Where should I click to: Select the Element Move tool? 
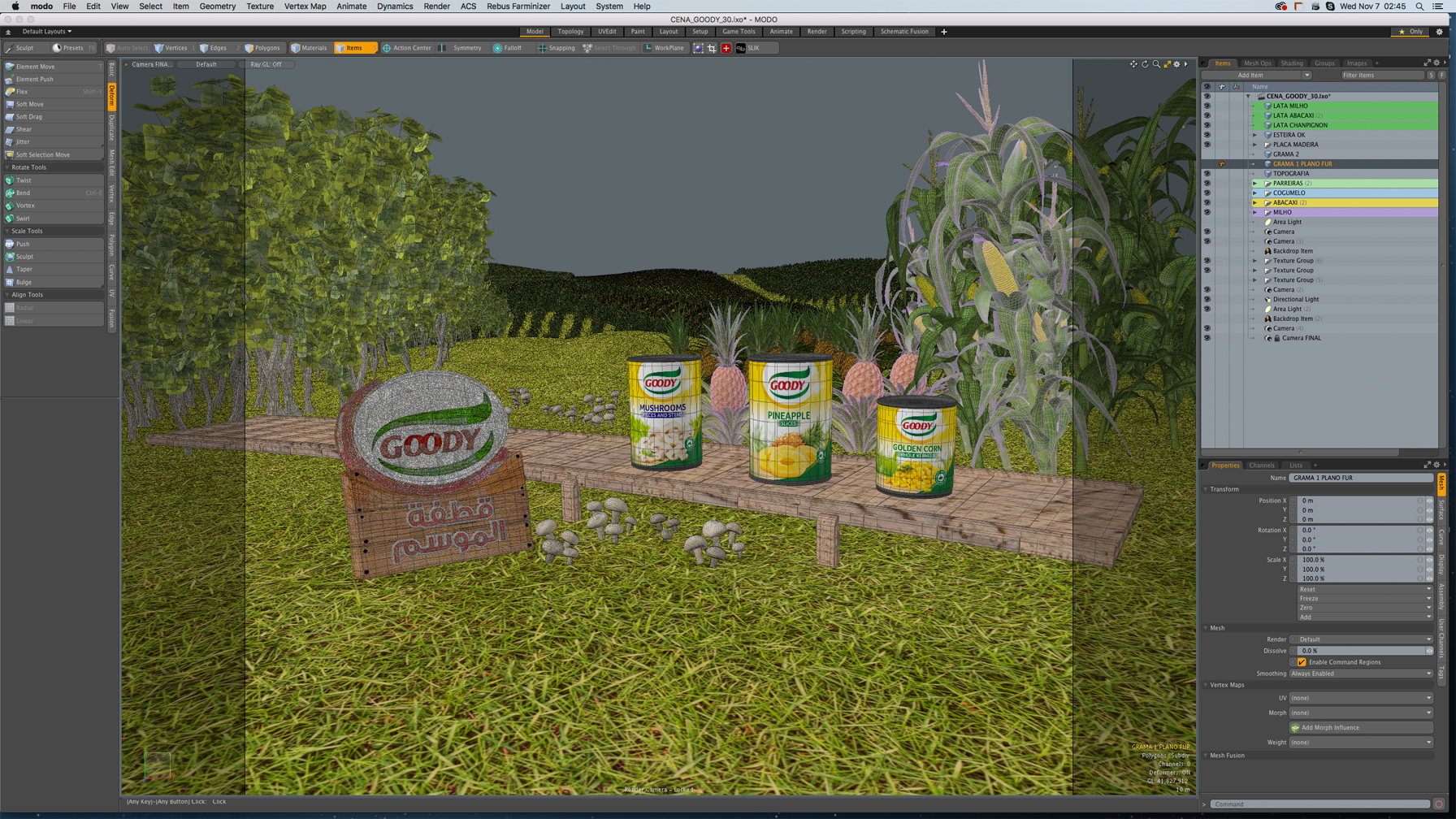pos(54,67)
